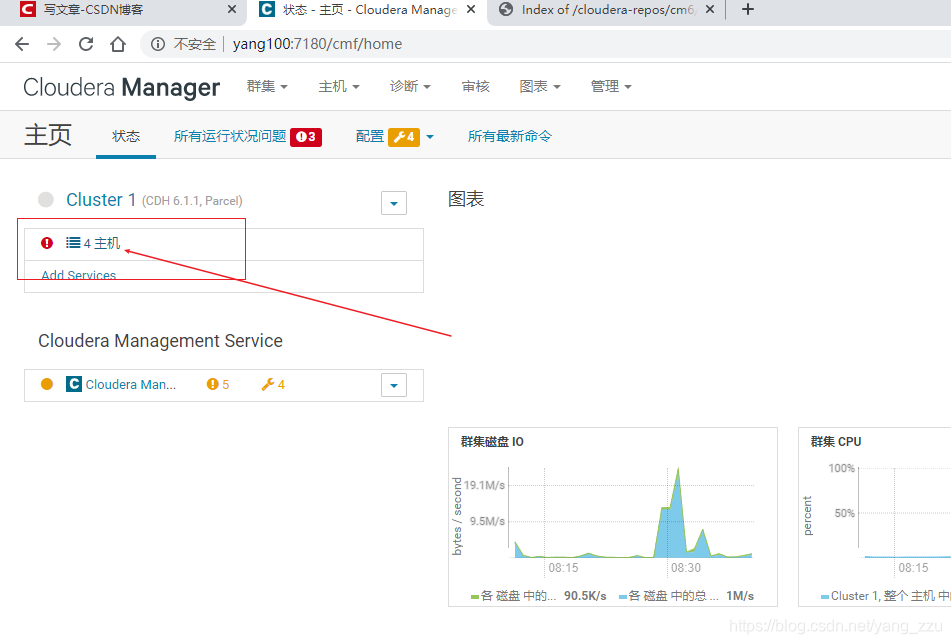Open the 群集磁盘 IO chart title

(x=492, y=441)
